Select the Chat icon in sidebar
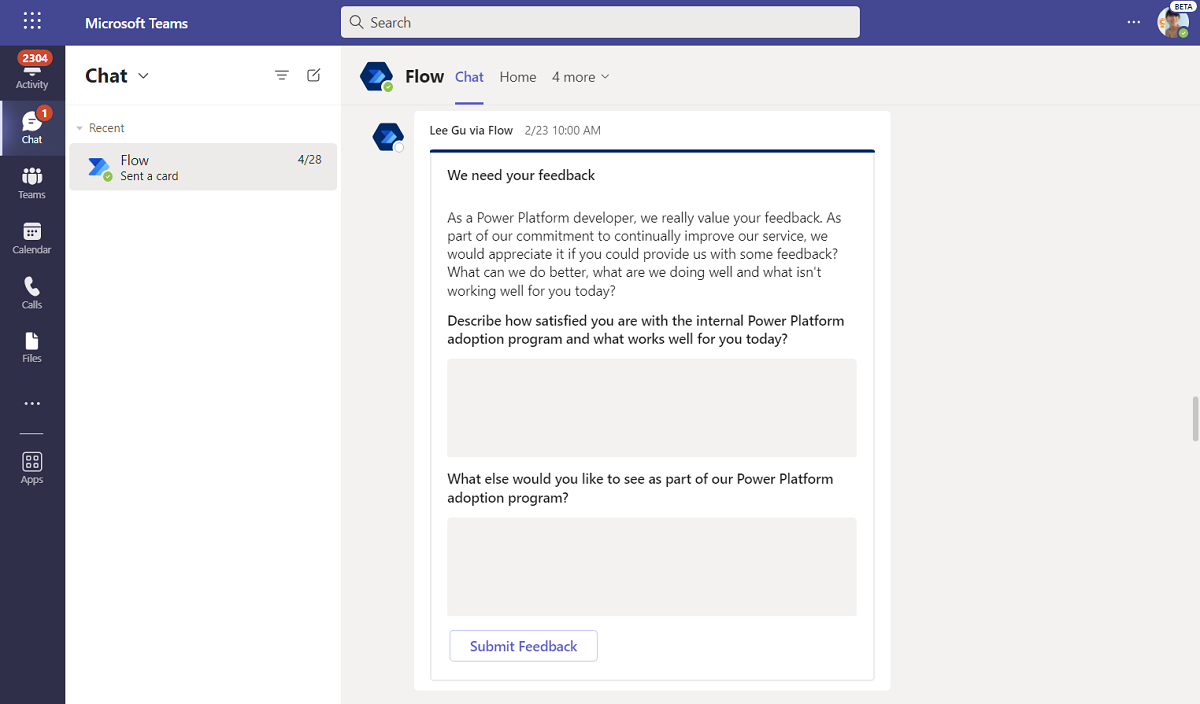The image size is (1200, 704). (x=32, y=127)
